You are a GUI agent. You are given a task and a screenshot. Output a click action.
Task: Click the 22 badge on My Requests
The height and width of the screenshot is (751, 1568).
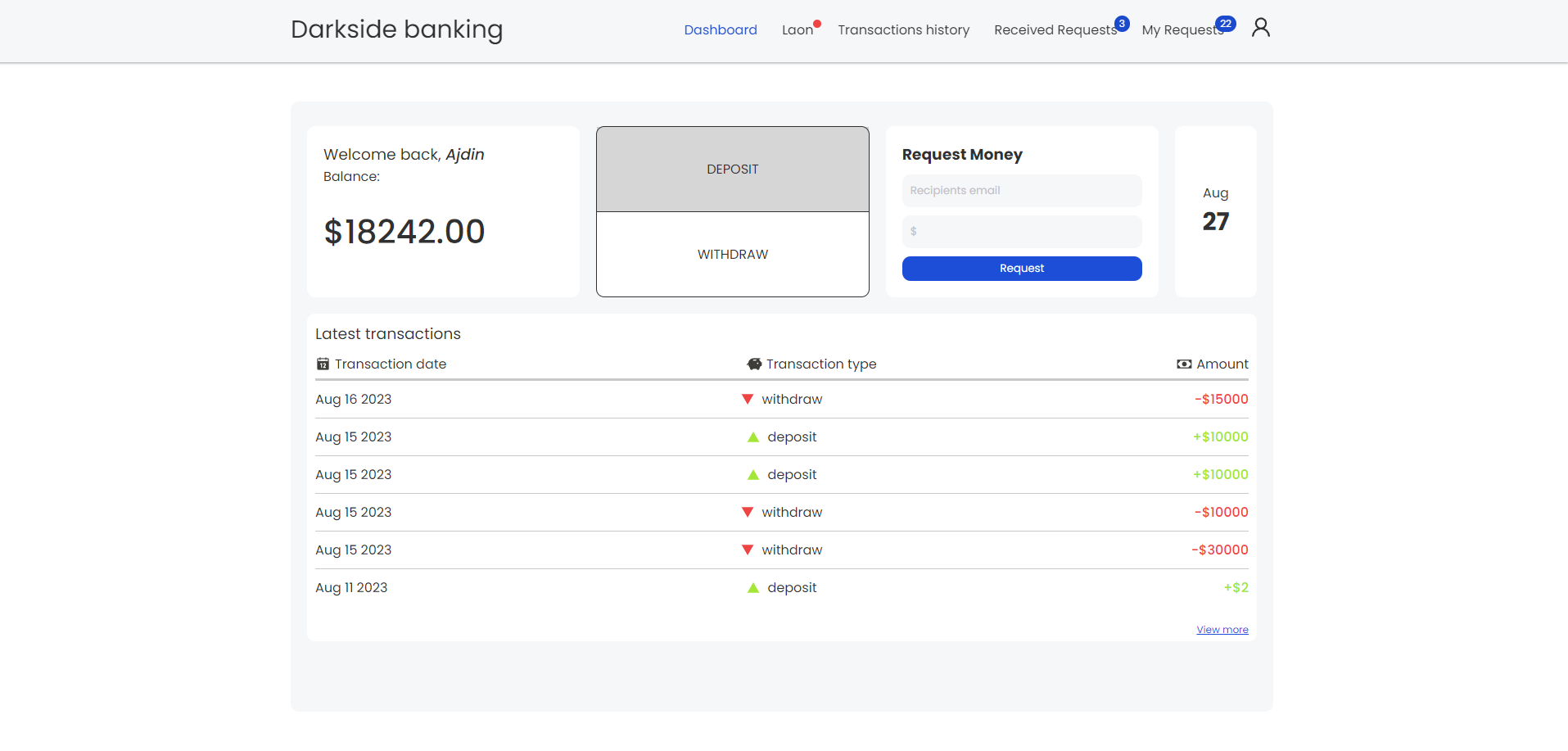point(1226,24)
